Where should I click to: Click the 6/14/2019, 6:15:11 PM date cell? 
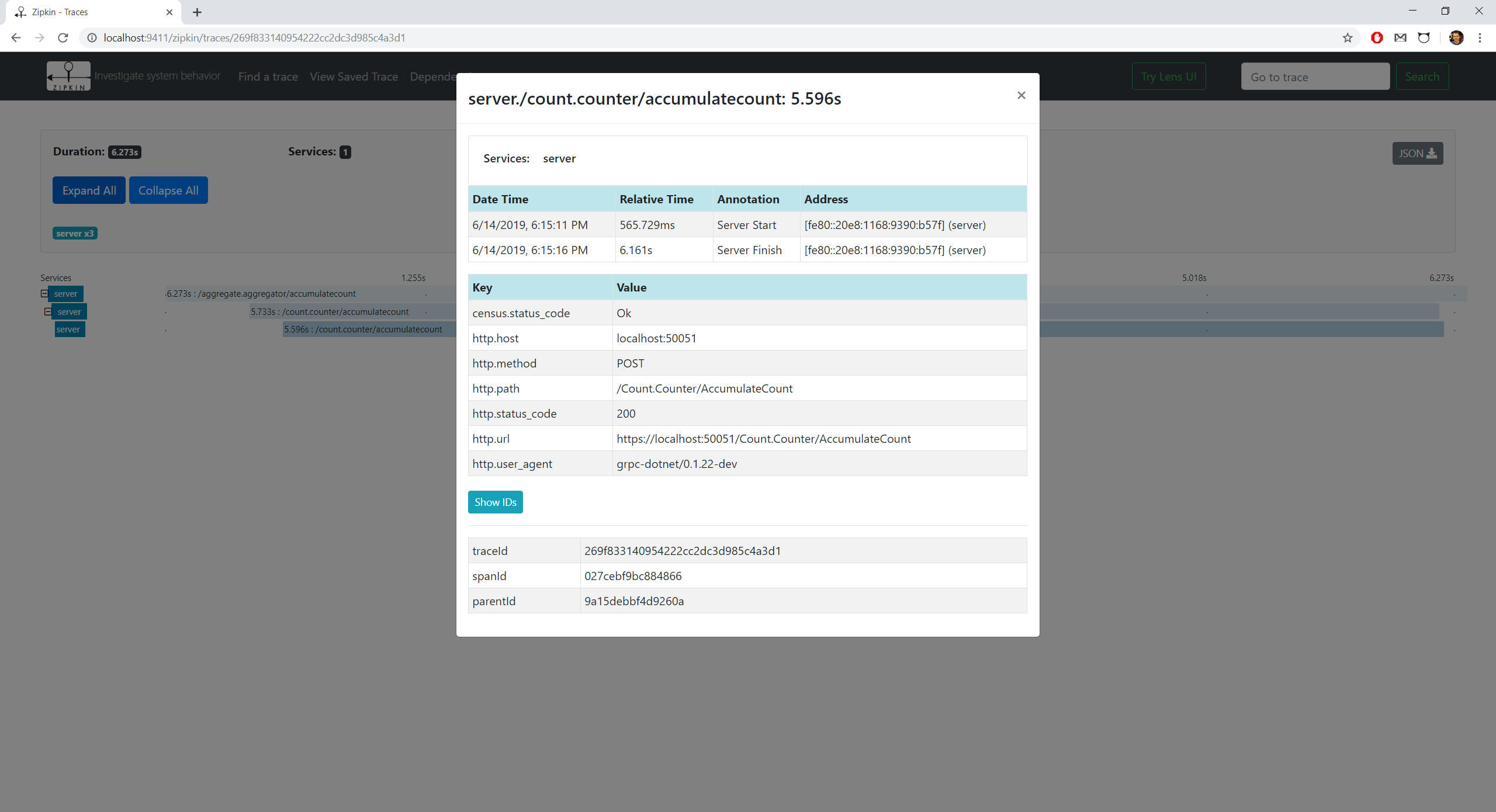tap(542, 225)
